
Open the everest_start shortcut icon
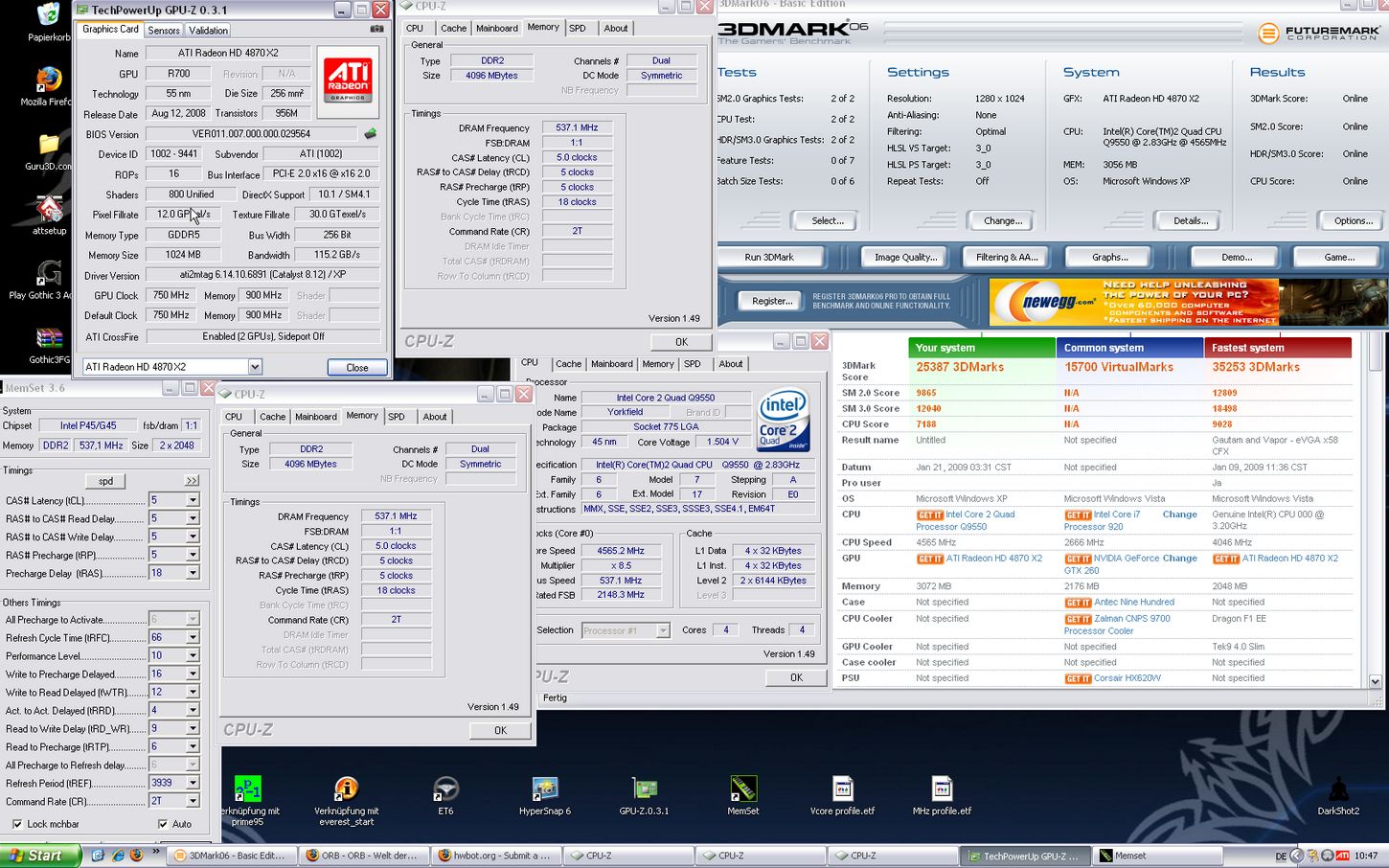coord(346,788)
